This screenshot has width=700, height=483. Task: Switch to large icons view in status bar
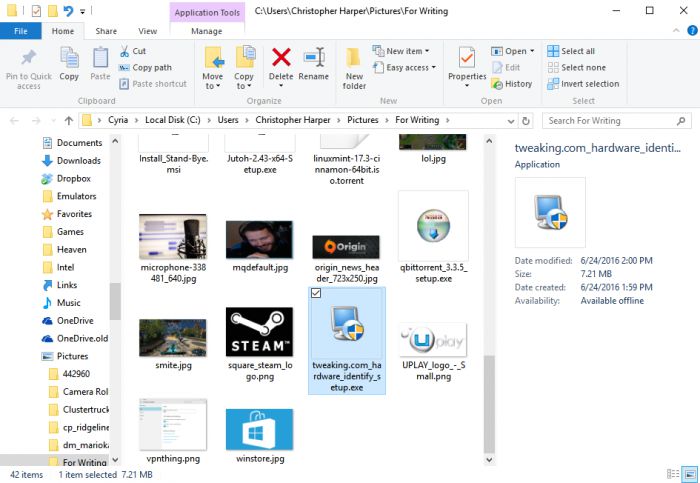(x=687, y=475)
